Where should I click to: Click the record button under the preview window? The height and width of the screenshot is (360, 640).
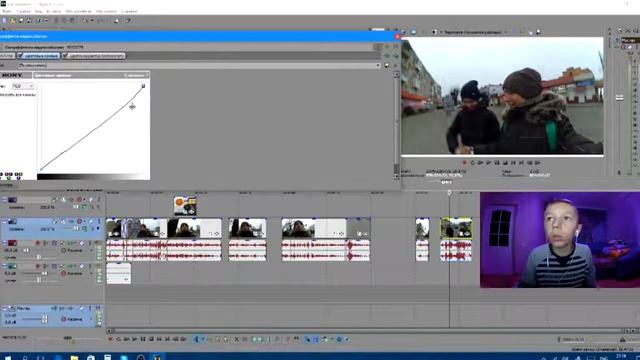coord(464,163)
